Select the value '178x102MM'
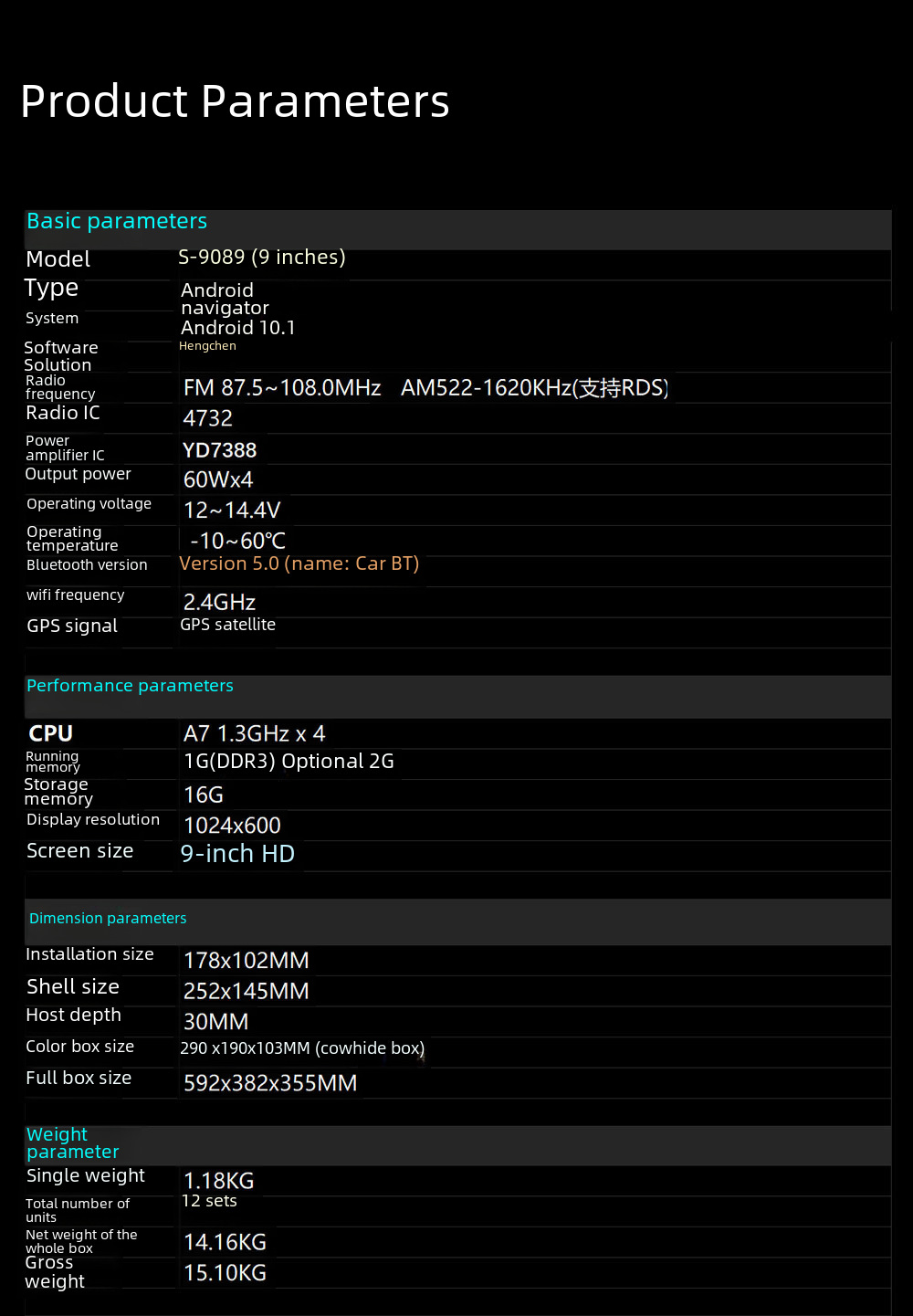The image size is (913, 1316). (247, 961)
